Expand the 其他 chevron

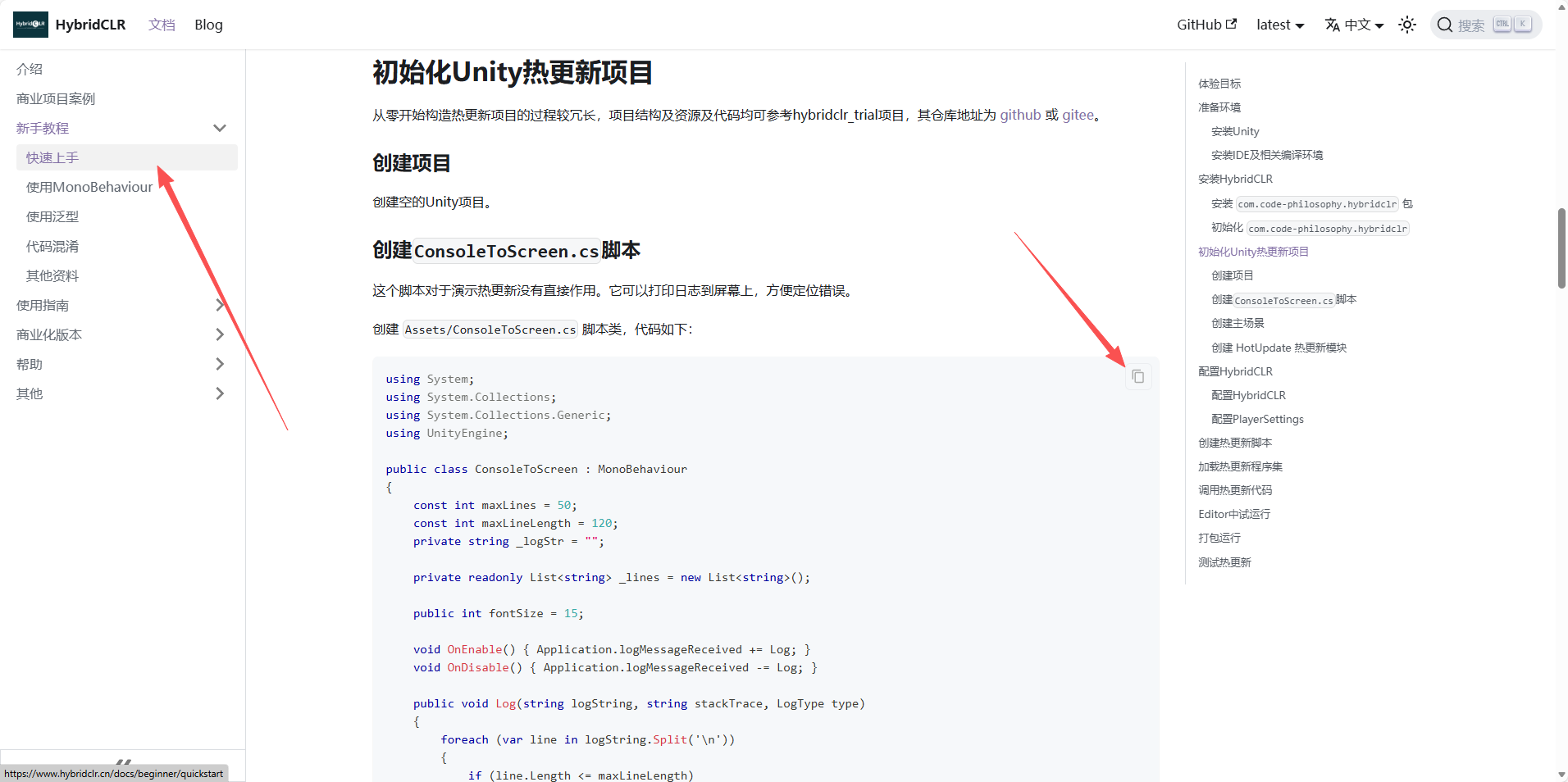click(x=220, y=393)
